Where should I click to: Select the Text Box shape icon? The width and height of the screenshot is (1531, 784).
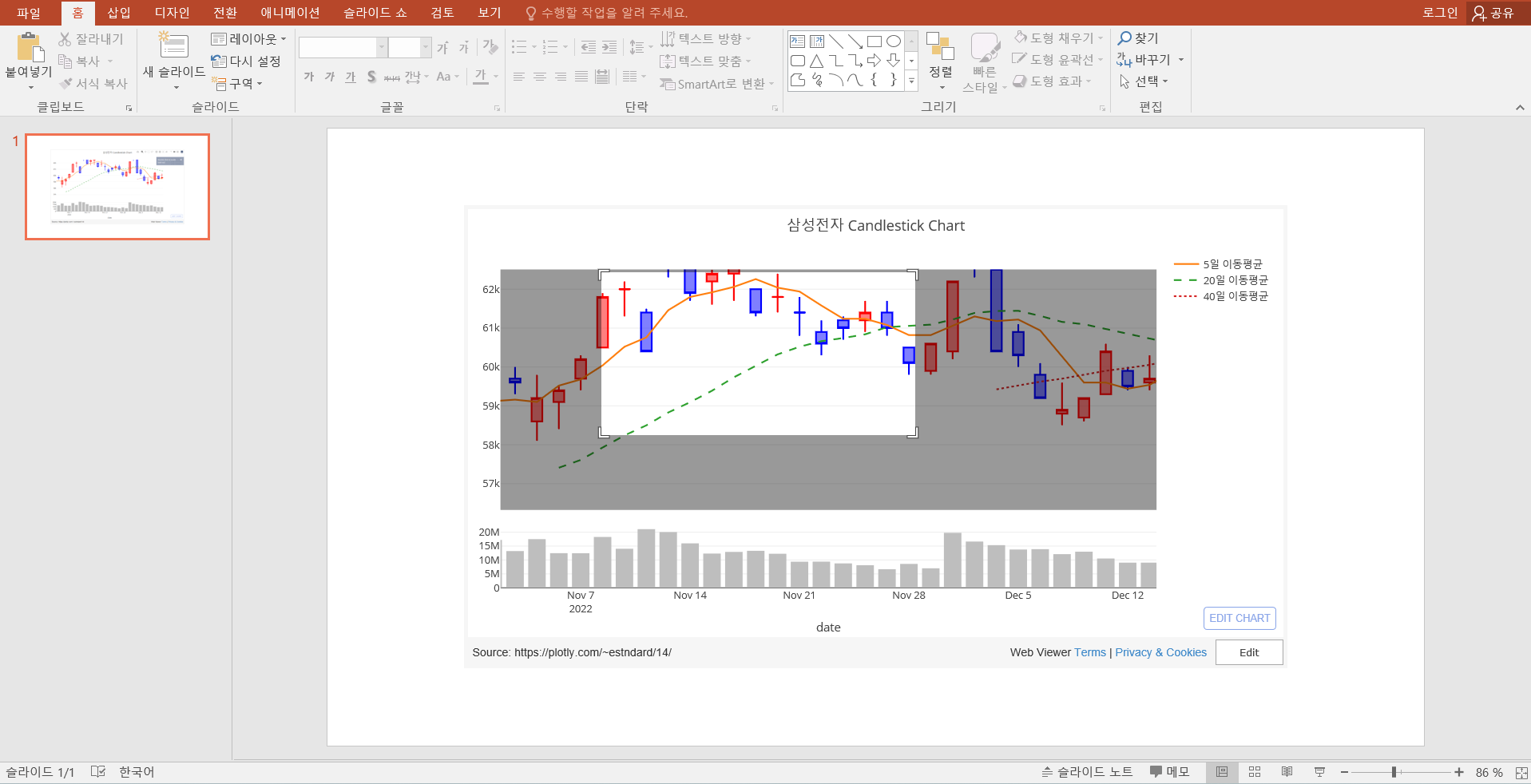pos(797,42)
